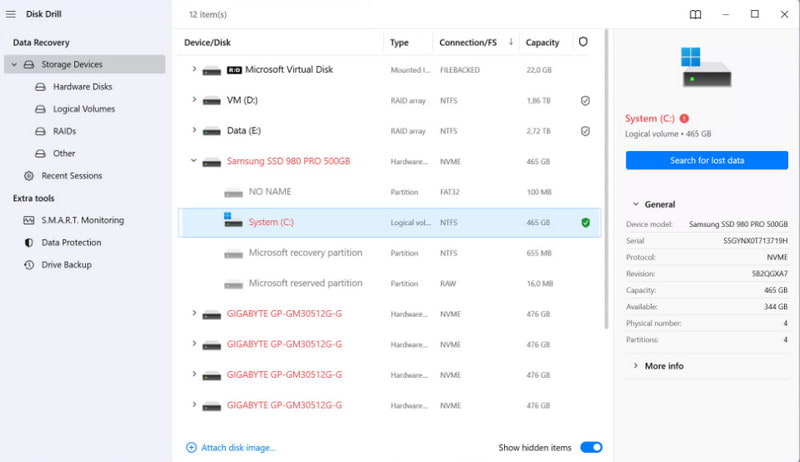Viewport: 800px width, 462px height.
Task: Click the sort arrow in Connection/FS header
Action: [511, 42]
